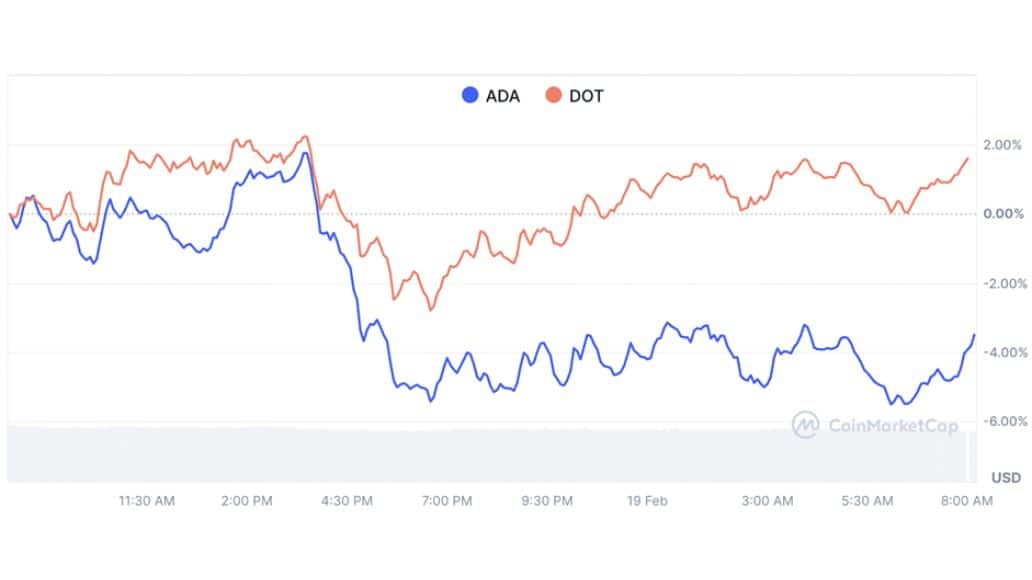Select the 7:00 PM time marker
1032x580 pixels.
click(447, 501)
